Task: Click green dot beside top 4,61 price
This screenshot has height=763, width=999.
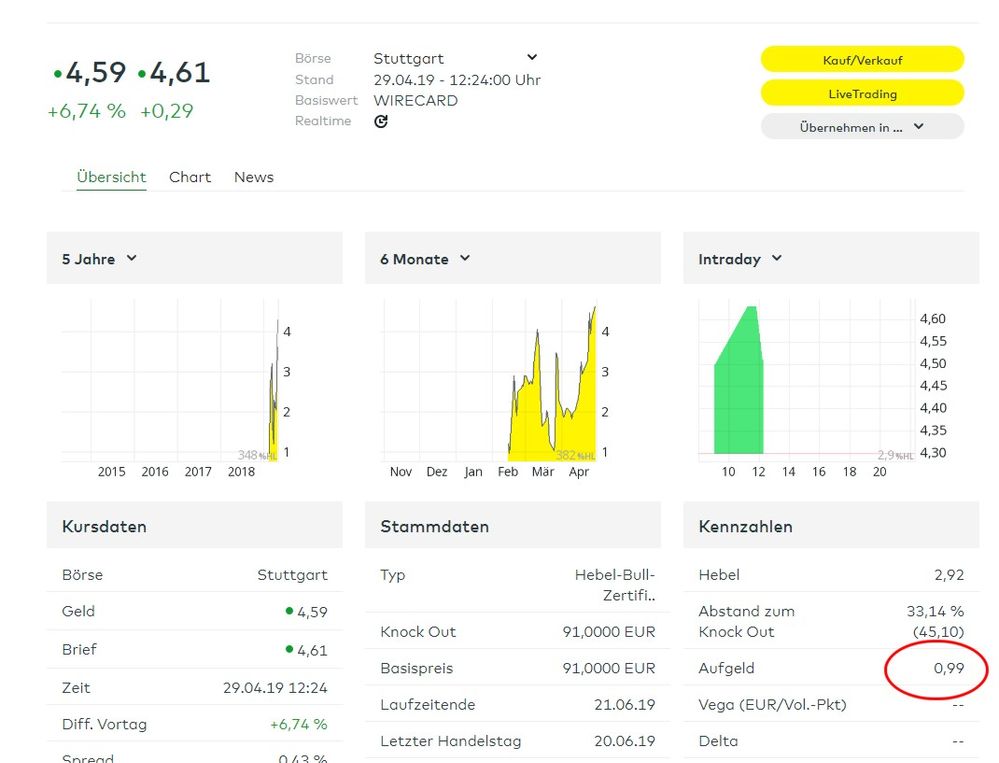Action: [142, 74]
